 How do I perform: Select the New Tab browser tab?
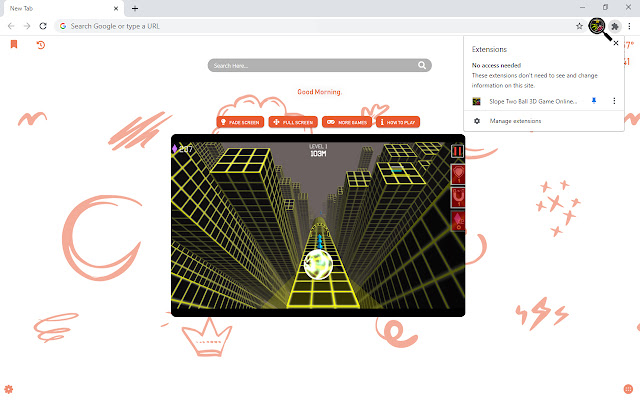click(60, 7)
